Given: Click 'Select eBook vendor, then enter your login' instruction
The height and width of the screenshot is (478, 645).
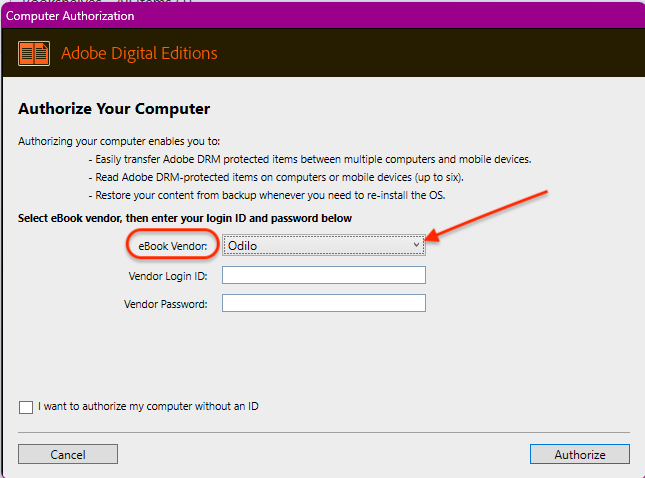Looking at the screenshot, I should (x=185, y=218).
